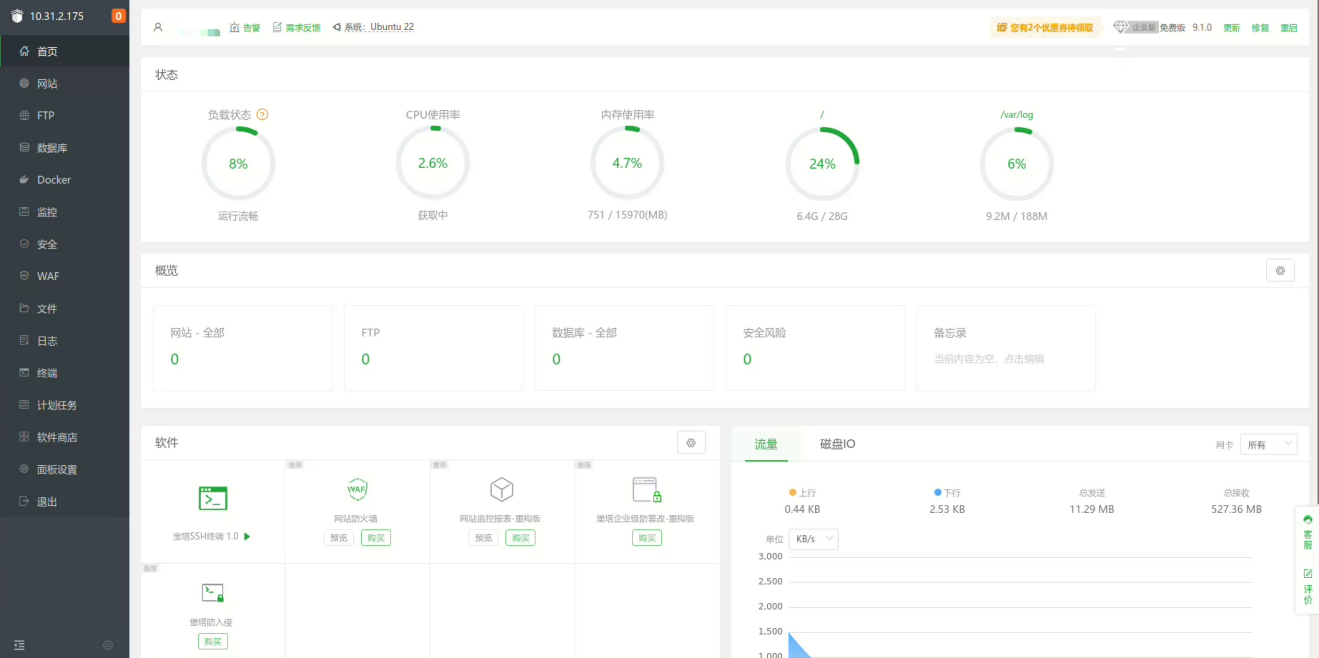Click 购买 under 网站防火墙
Viewport: 1319px width, 658px height.
(x=376, y=538)
